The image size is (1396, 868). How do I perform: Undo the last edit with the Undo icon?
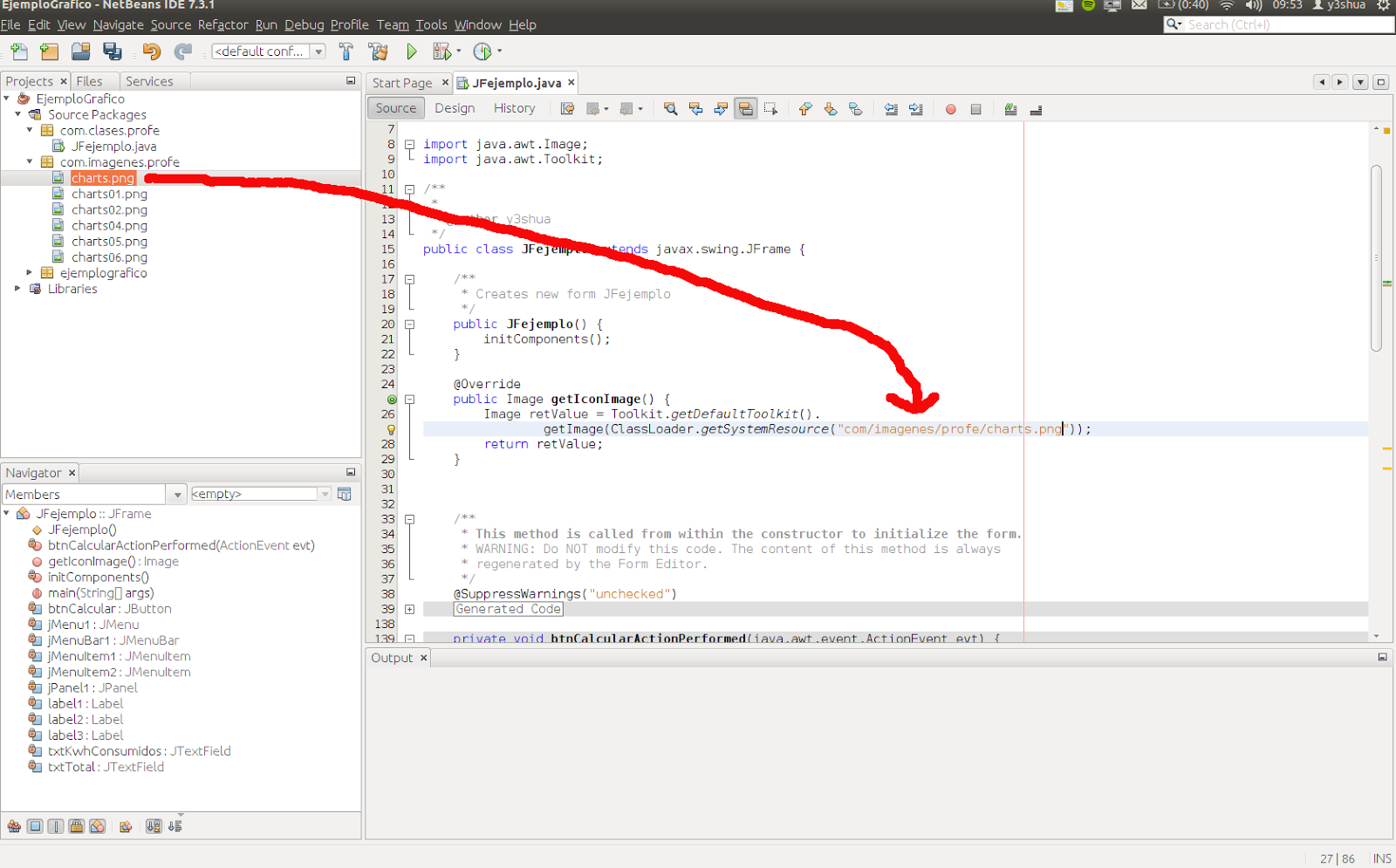point(151,51)
